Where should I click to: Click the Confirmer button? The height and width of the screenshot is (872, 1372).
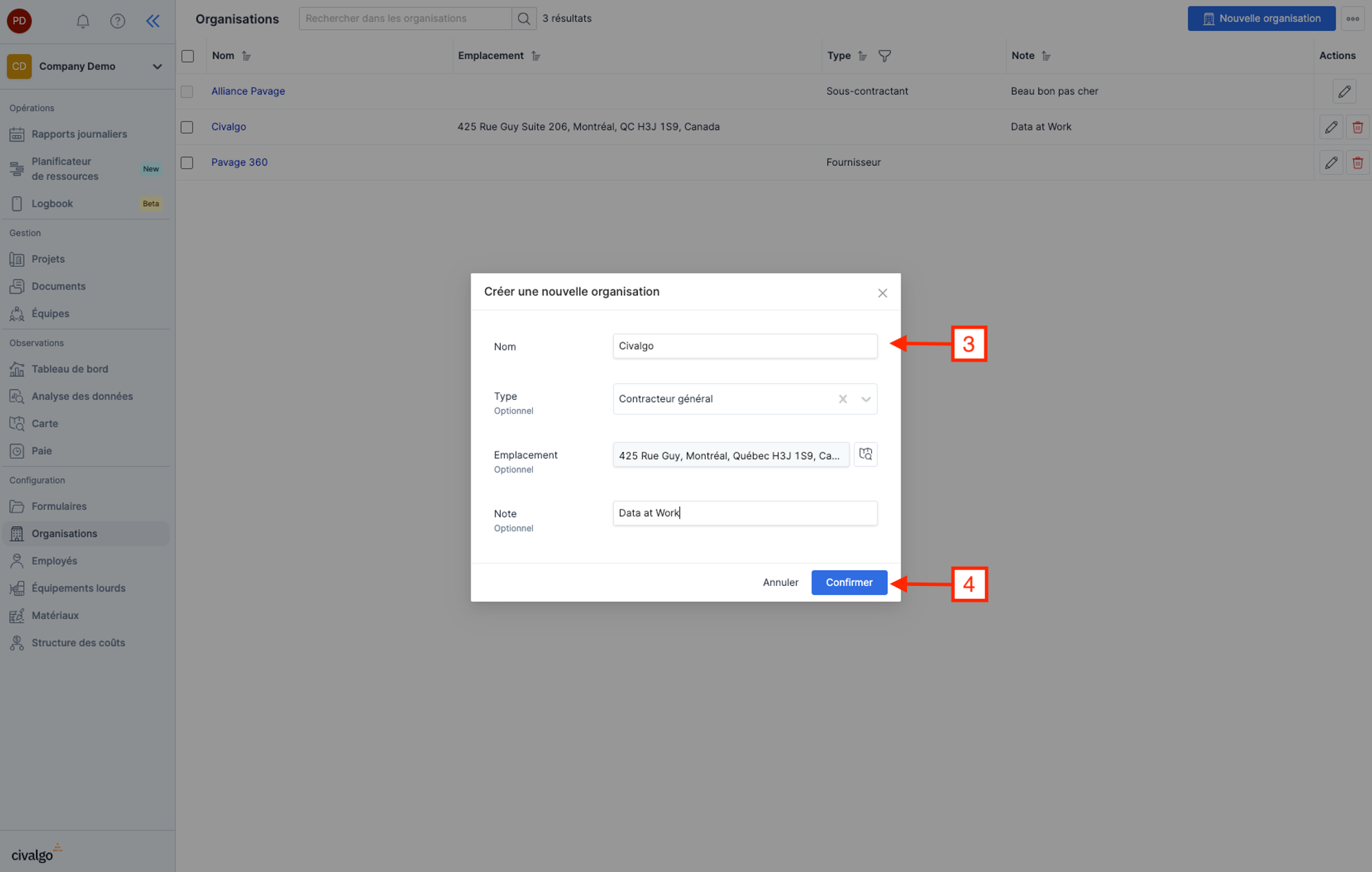tap(849, 582)
